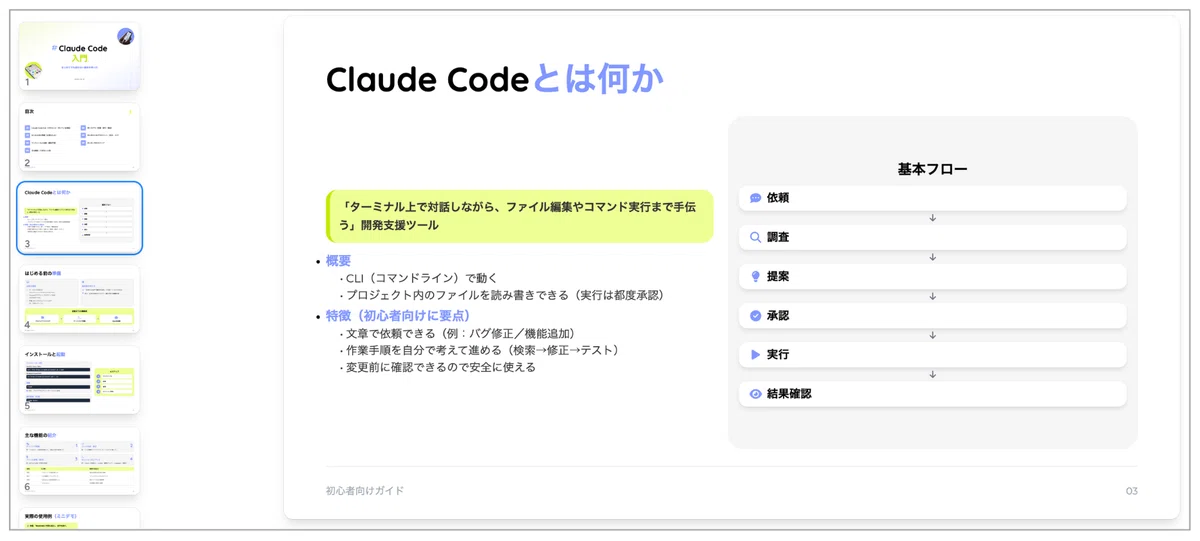
Task: Click the 基本フロー panel heading
Action: pyautogui.click(x=932, y=169)
